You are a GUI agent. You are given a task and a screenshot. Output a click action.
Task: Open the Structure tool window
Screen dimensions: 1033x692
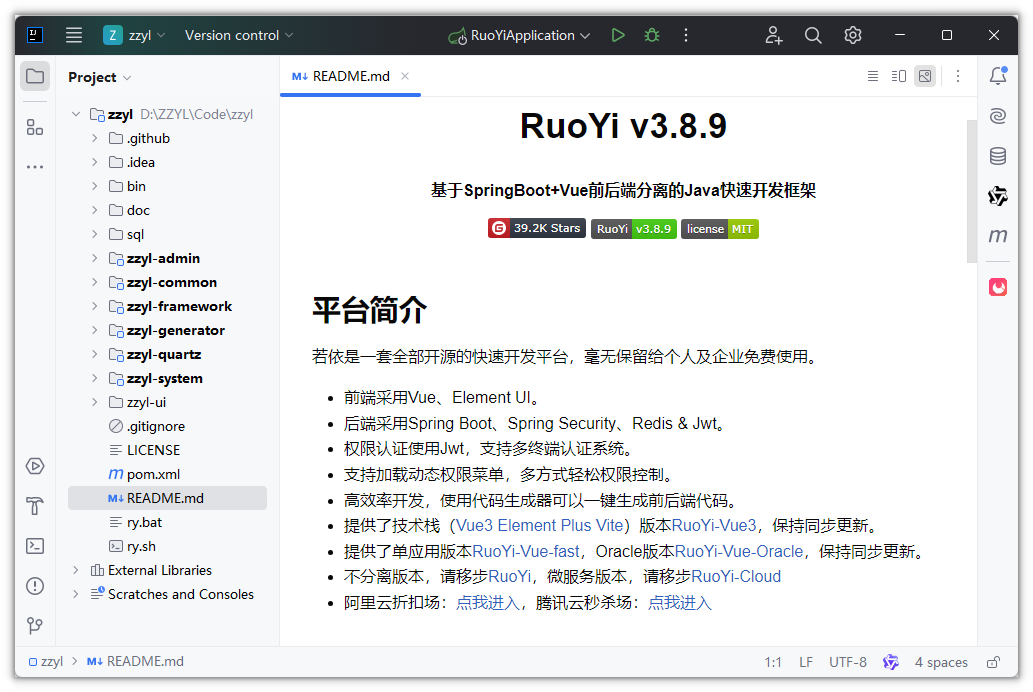[x=35, y=127]
